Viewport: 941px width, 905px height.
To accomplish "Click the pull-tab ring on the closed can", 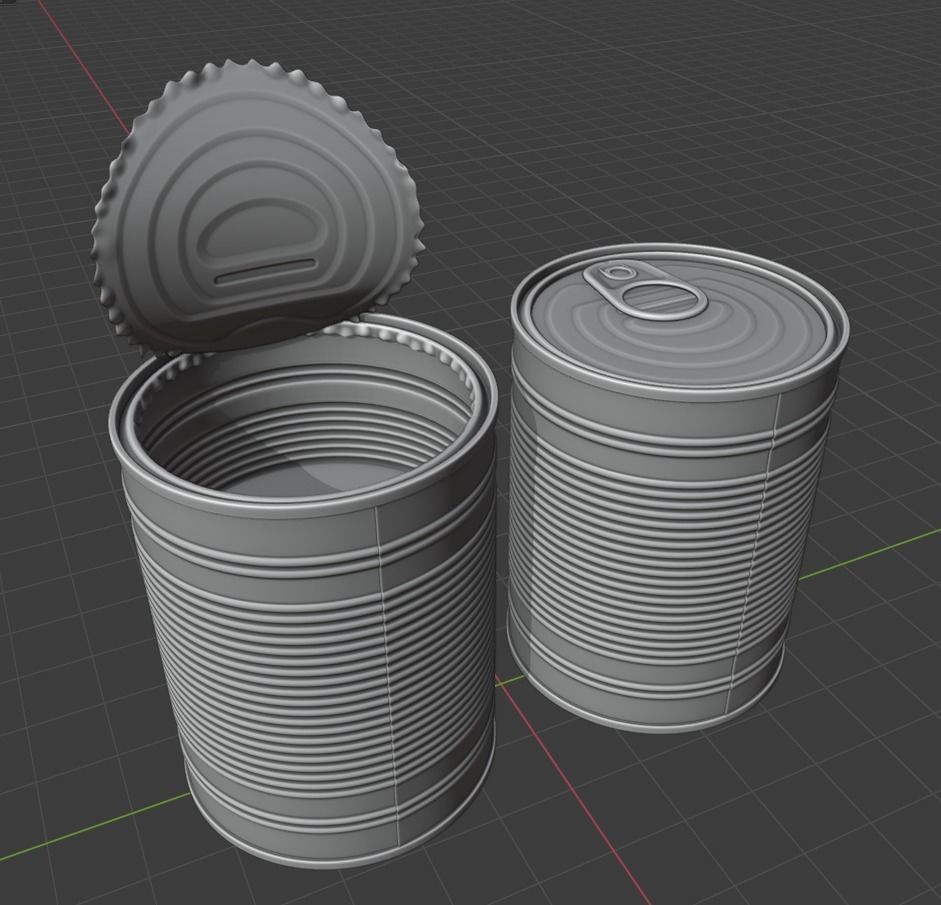I will pyautogui.click(x=647, y=289).
